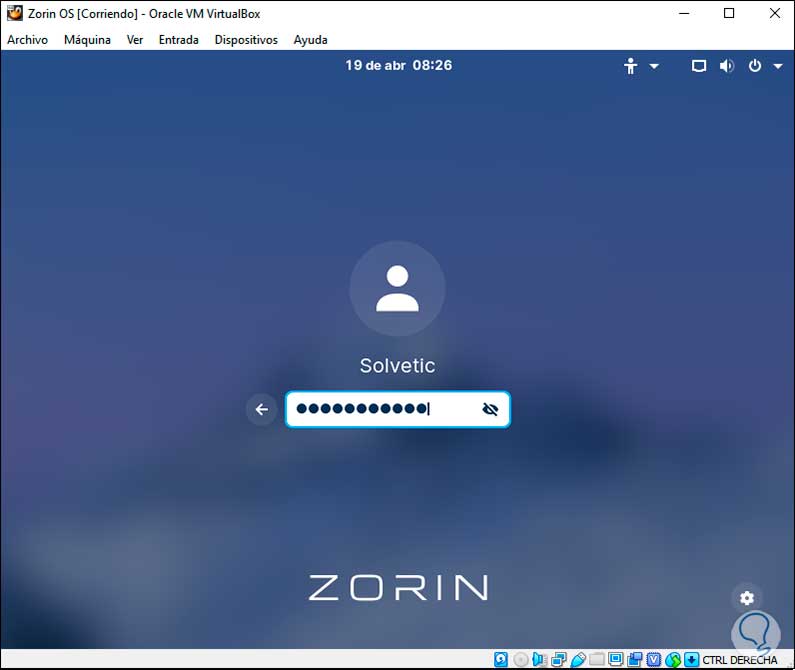
Task: Click the date and time clock
Action: pos(399,65)
